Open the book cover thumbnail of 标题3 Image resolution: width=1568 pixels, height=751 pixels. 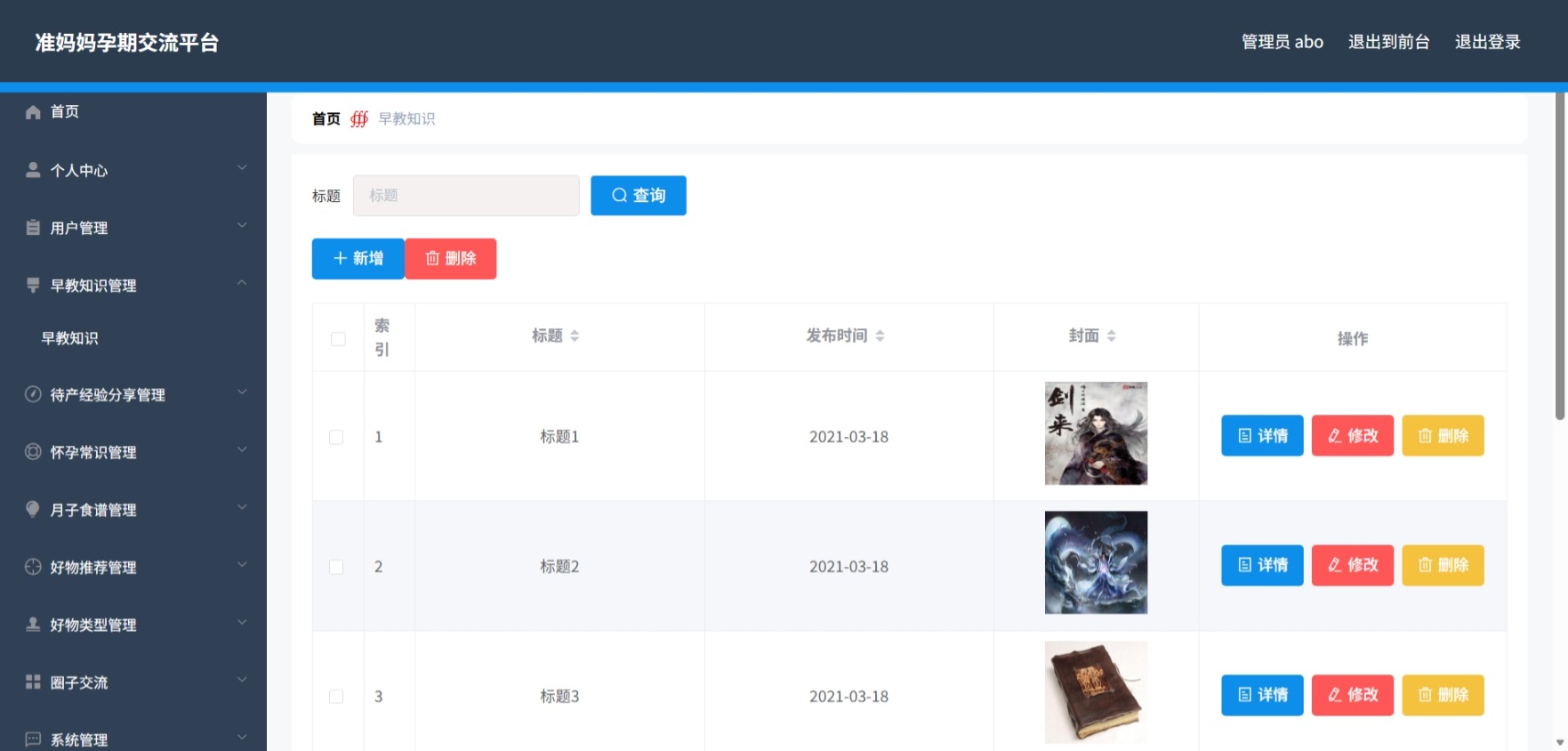(1096, 692)
